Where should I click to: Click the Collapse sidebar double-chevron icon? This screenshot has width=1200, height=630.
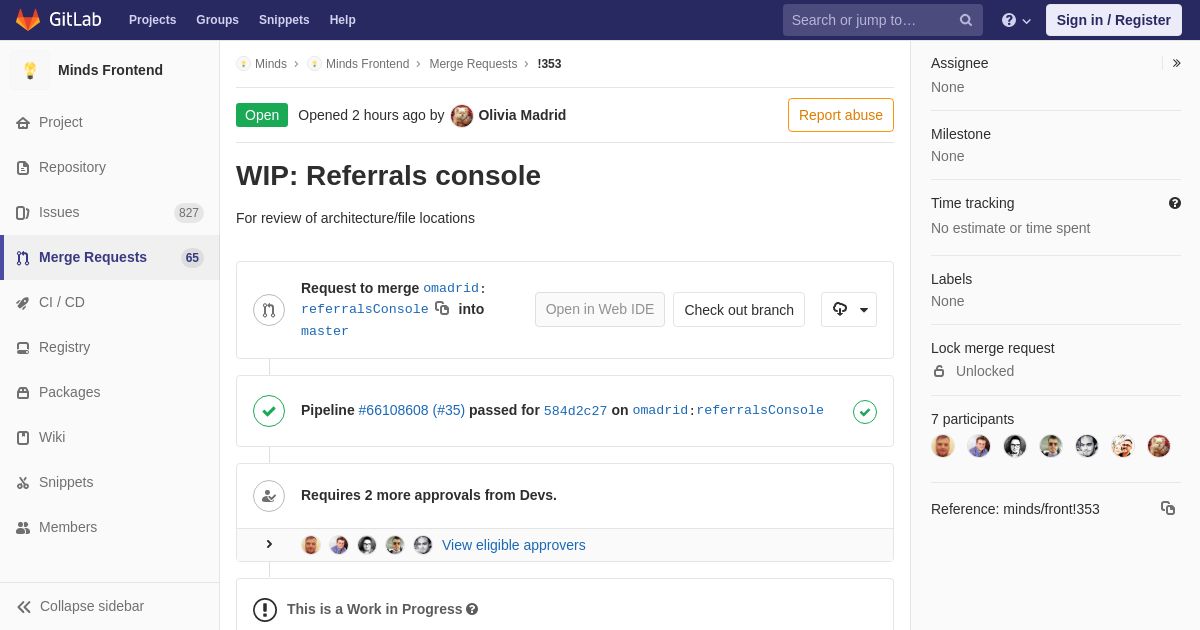tap(24, 607)
